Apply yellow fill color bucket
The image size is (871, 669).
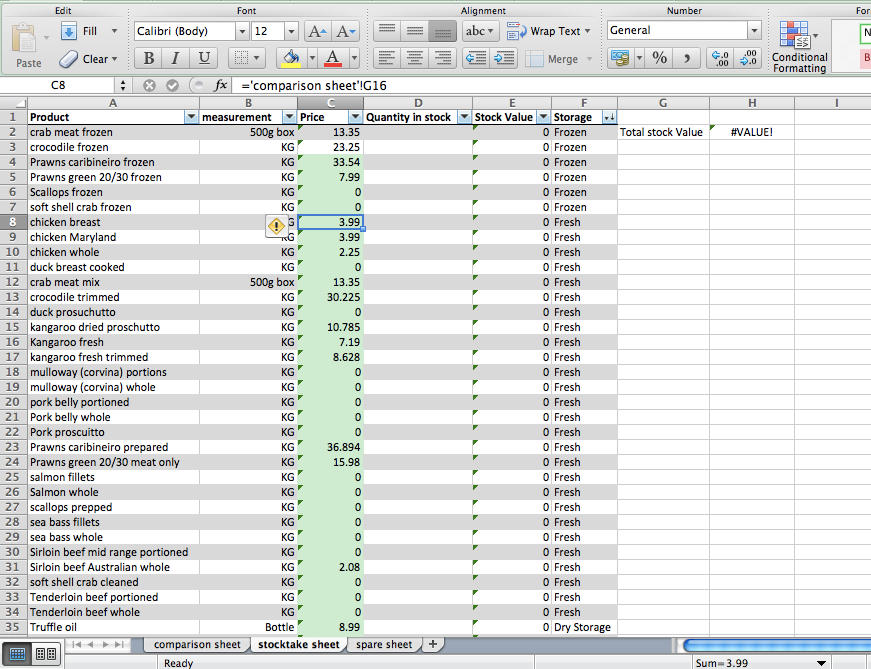point(292,58)
